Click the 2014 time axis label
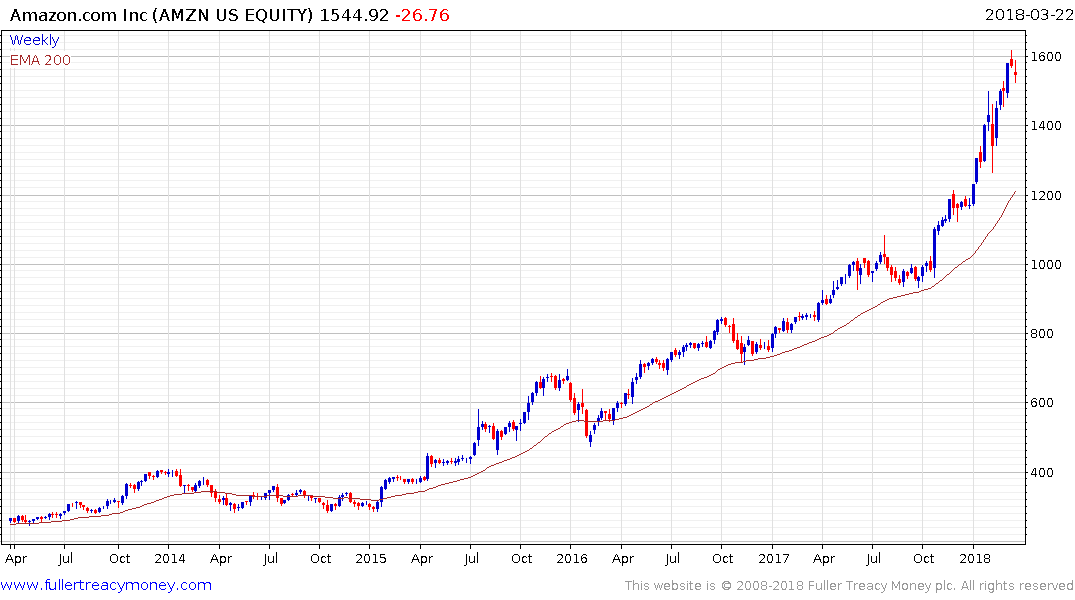1075x600 pixels. (x=169, y=558)
